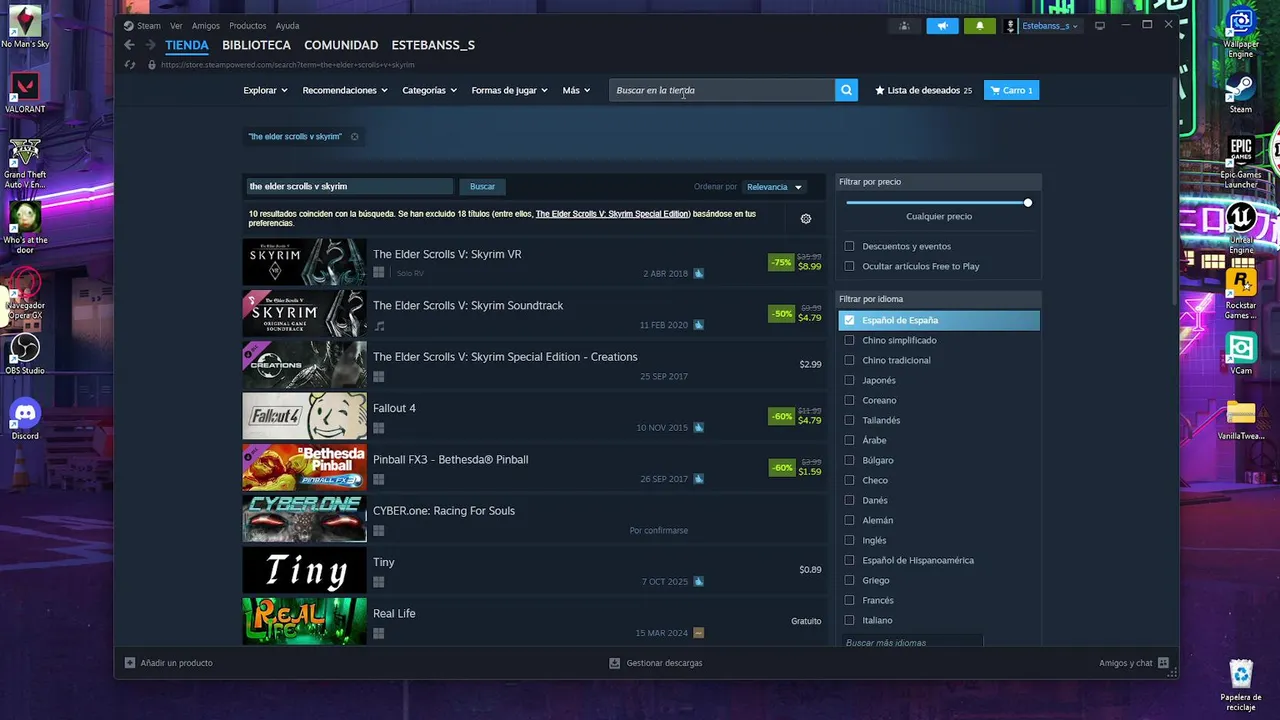Click the blue announcements megaphone icon

click(942, 25)
